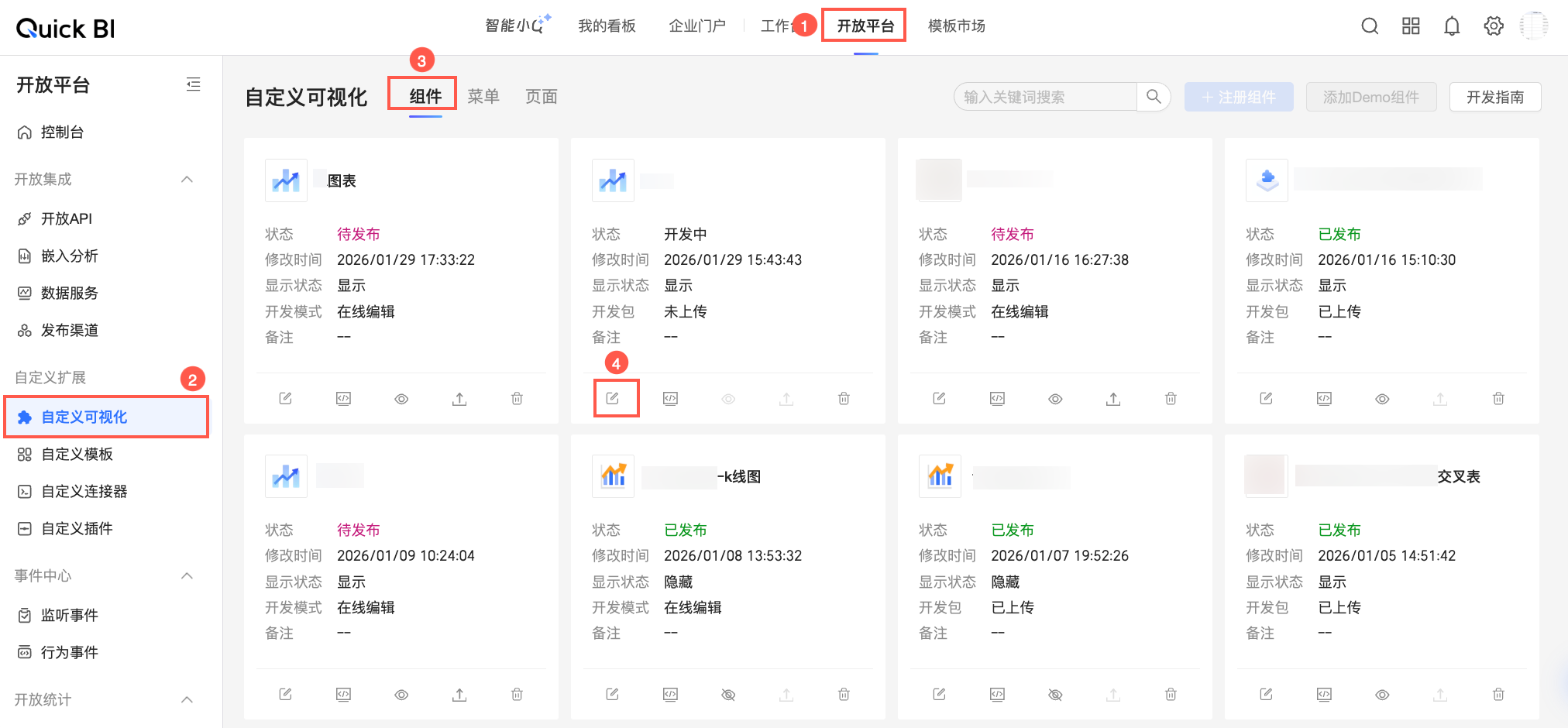Screen dimensions: 1568x728
Task: Open the settings gear in header
Action: pos(1494,26)
